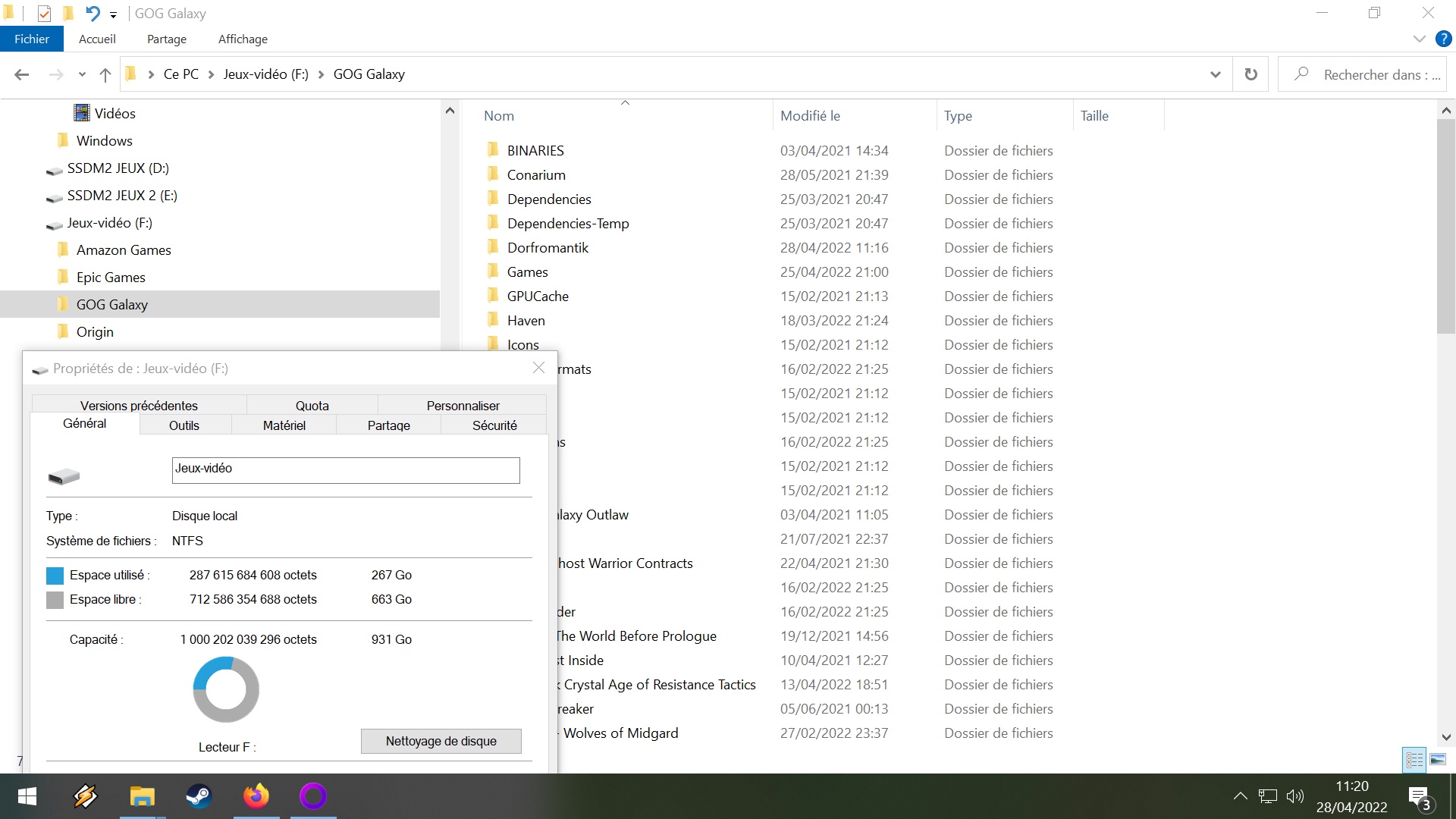This screenshot has height=819, width=1456.
Task: Switch to the Matériel tab
Action: coord(284,425)
